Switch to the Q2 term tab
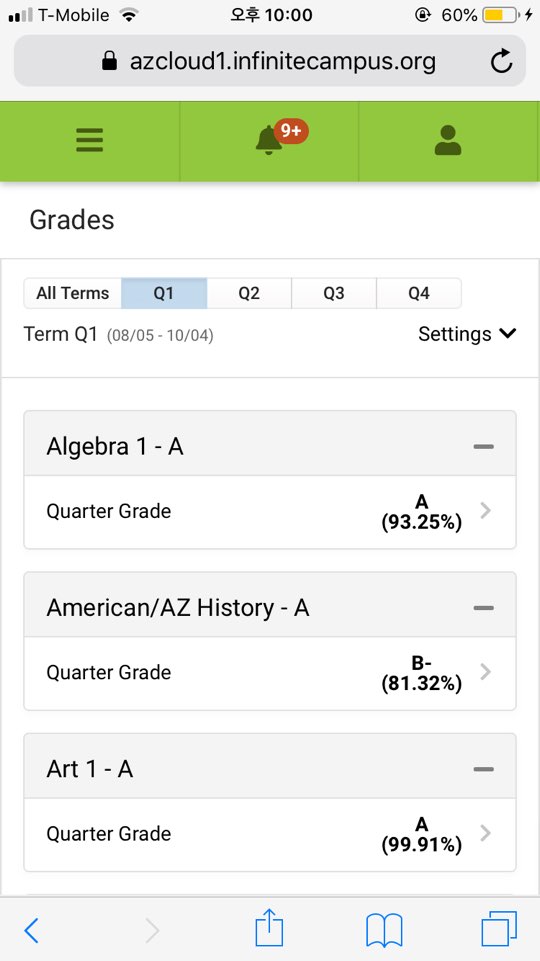The width and height of the screenshot is (540, 961). (x=249, y=294)
